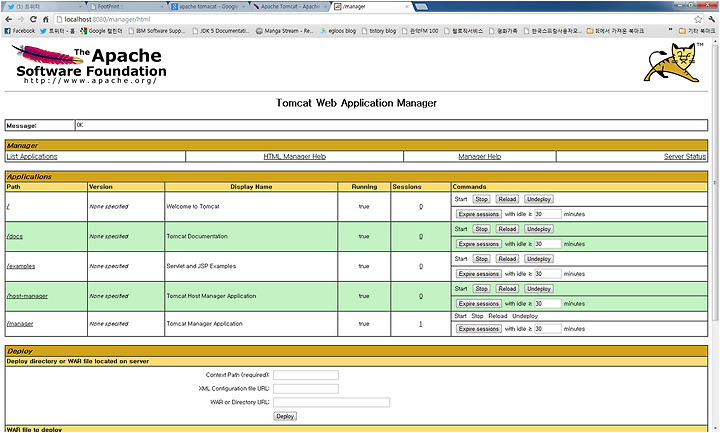The width and height of the screenshot is (720, 433).
Task: Select the /manager browser tab
Action: [x=371, y=6]
